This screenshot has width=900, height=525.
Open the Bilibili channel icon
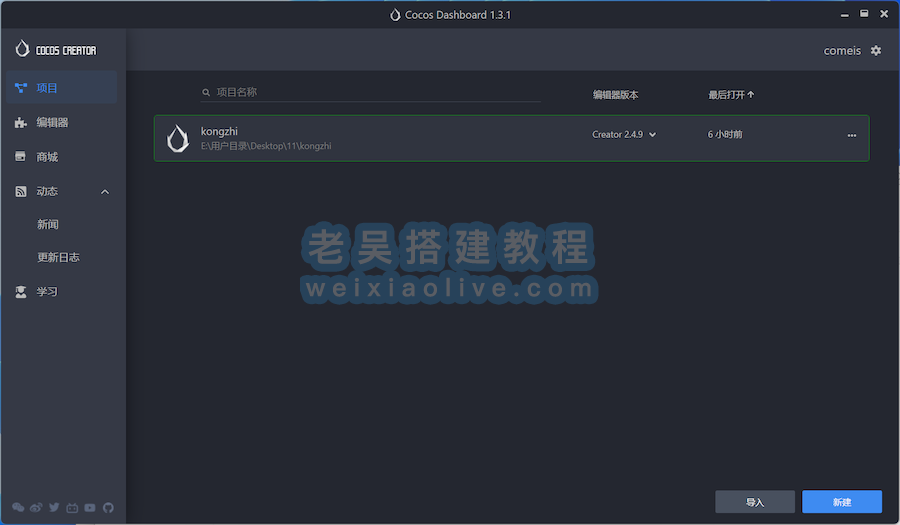tap(72, 508)
